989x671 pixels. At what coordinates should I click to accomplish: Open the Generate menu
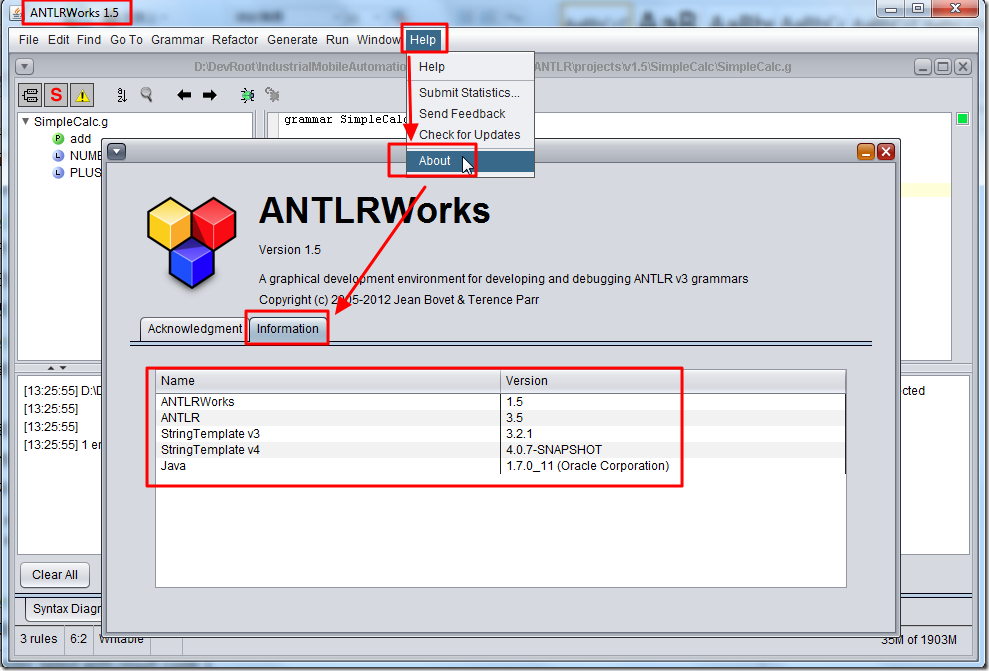coord(292,40)
